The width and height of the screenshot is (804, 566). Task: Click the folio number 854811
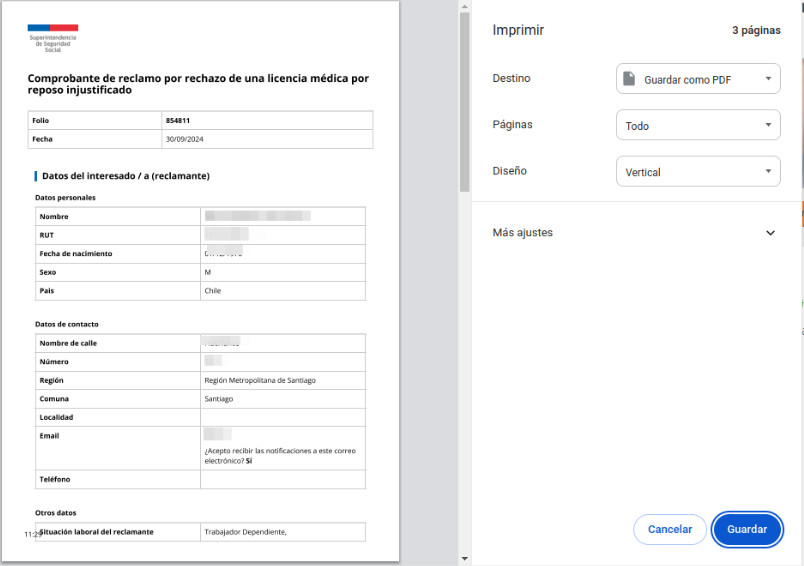[178, 120]
